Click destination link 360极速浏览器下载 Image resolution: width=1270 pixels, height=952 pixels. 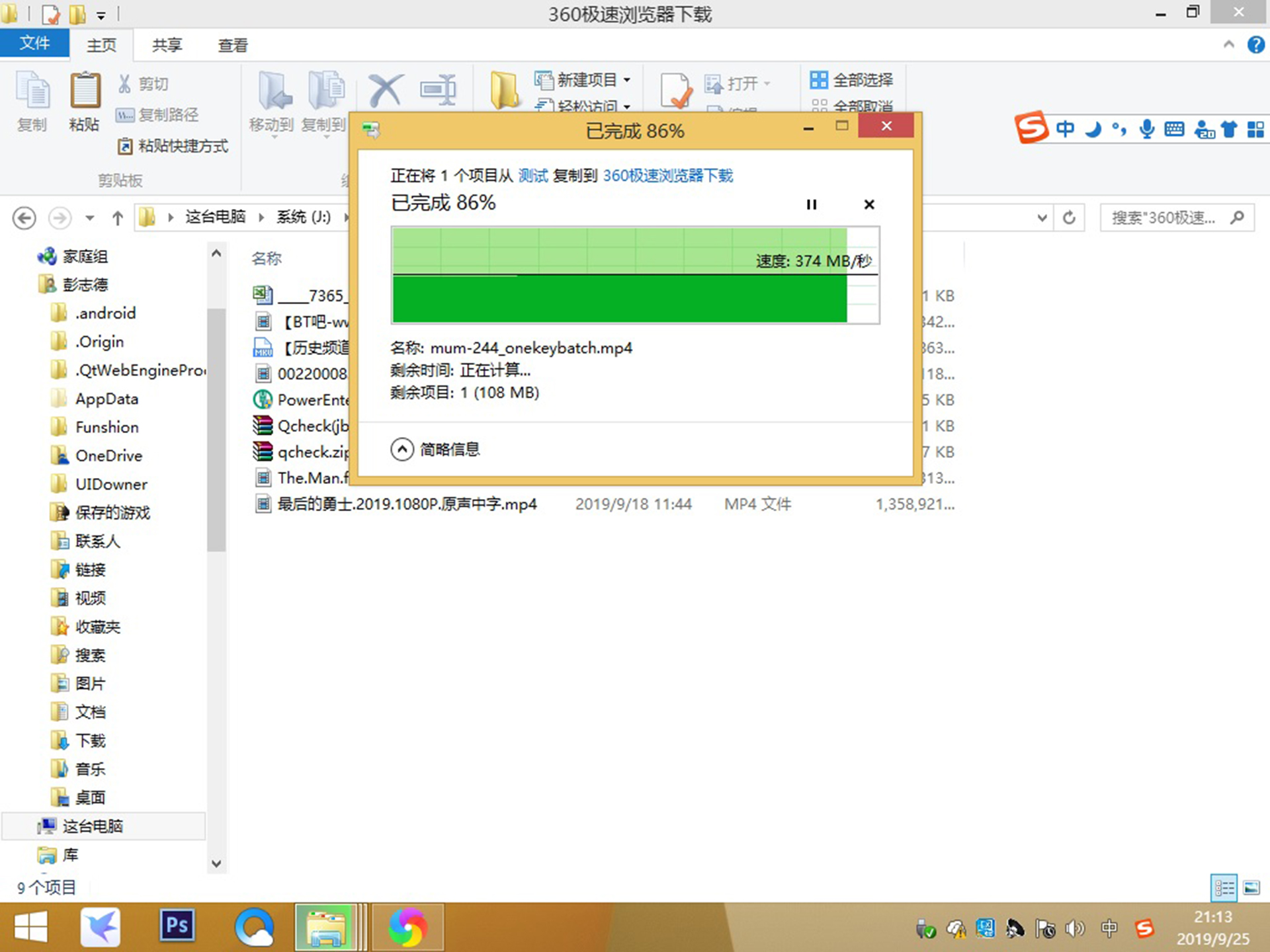click(x=668, y=176)
